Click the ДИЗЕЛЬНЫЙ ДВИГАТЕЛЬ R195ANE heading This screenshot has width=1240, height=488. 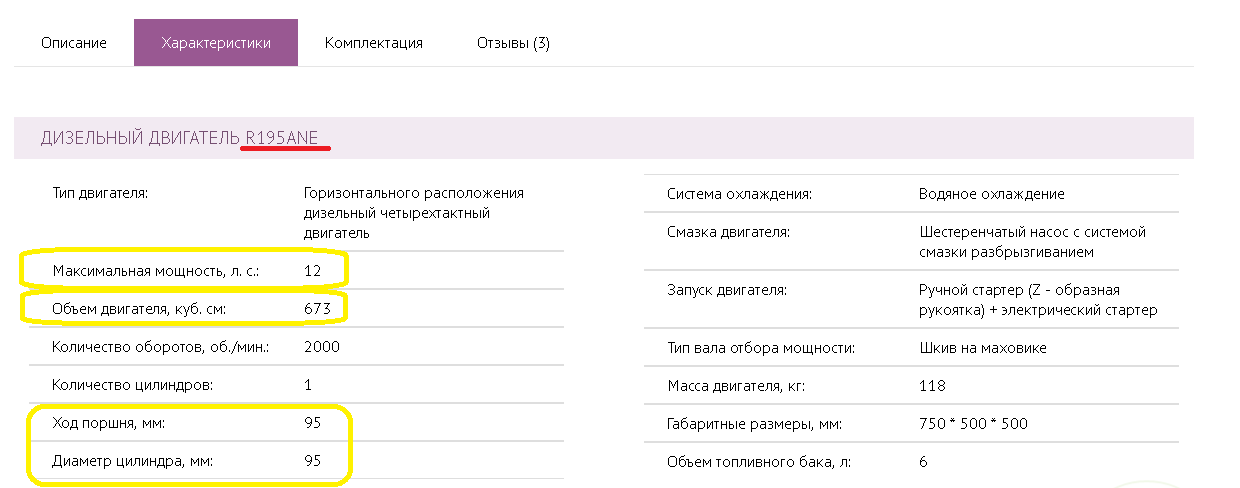[x=179, y=138]
